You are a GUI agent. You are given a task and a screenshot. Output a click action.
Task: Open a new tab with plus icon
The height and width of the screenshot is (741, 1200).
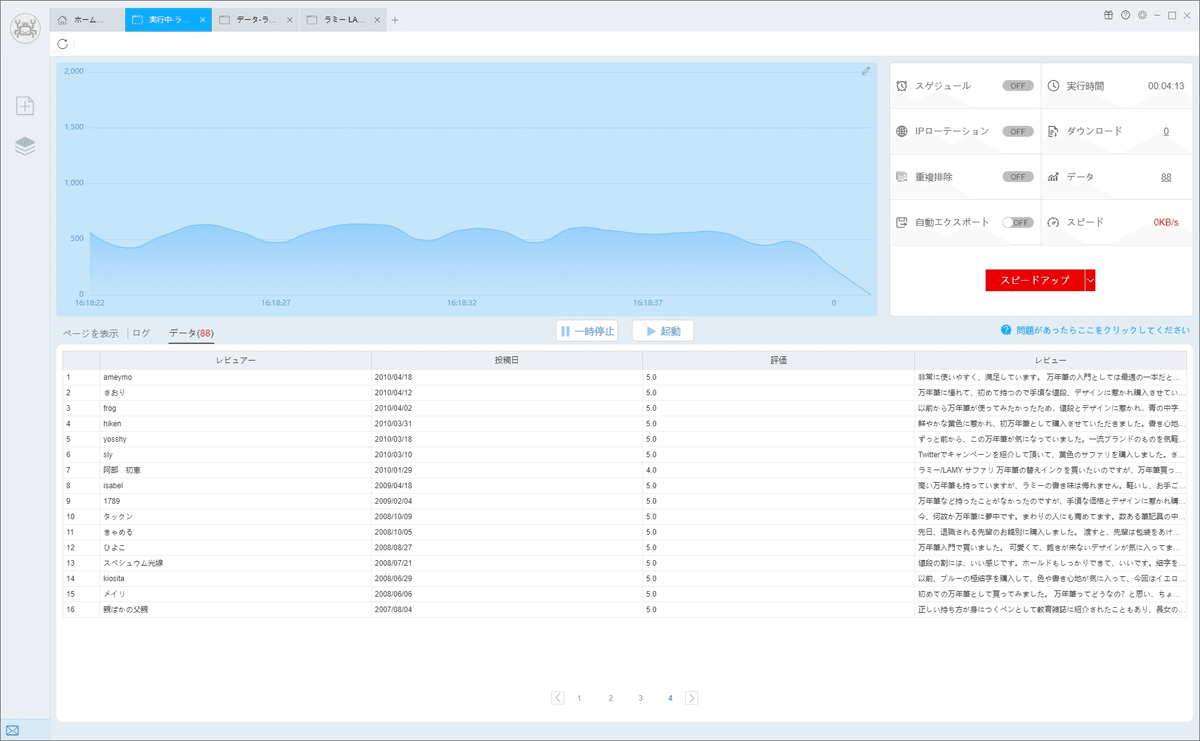[x=395, y=20]
